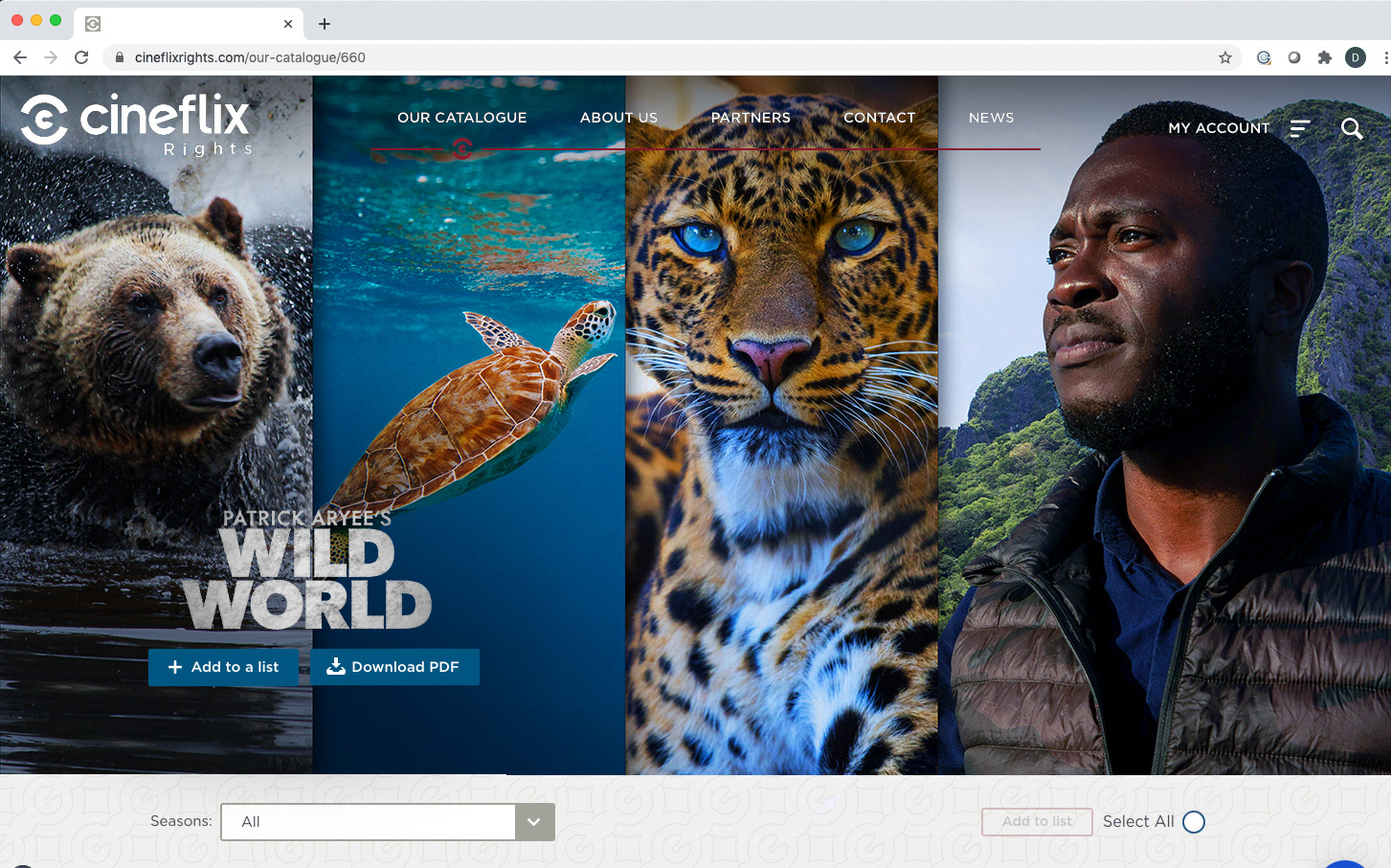Open the Extensions puzzle-piece icon
The width and height of the screenshot is (1391, 868).
pos(1325,57)
